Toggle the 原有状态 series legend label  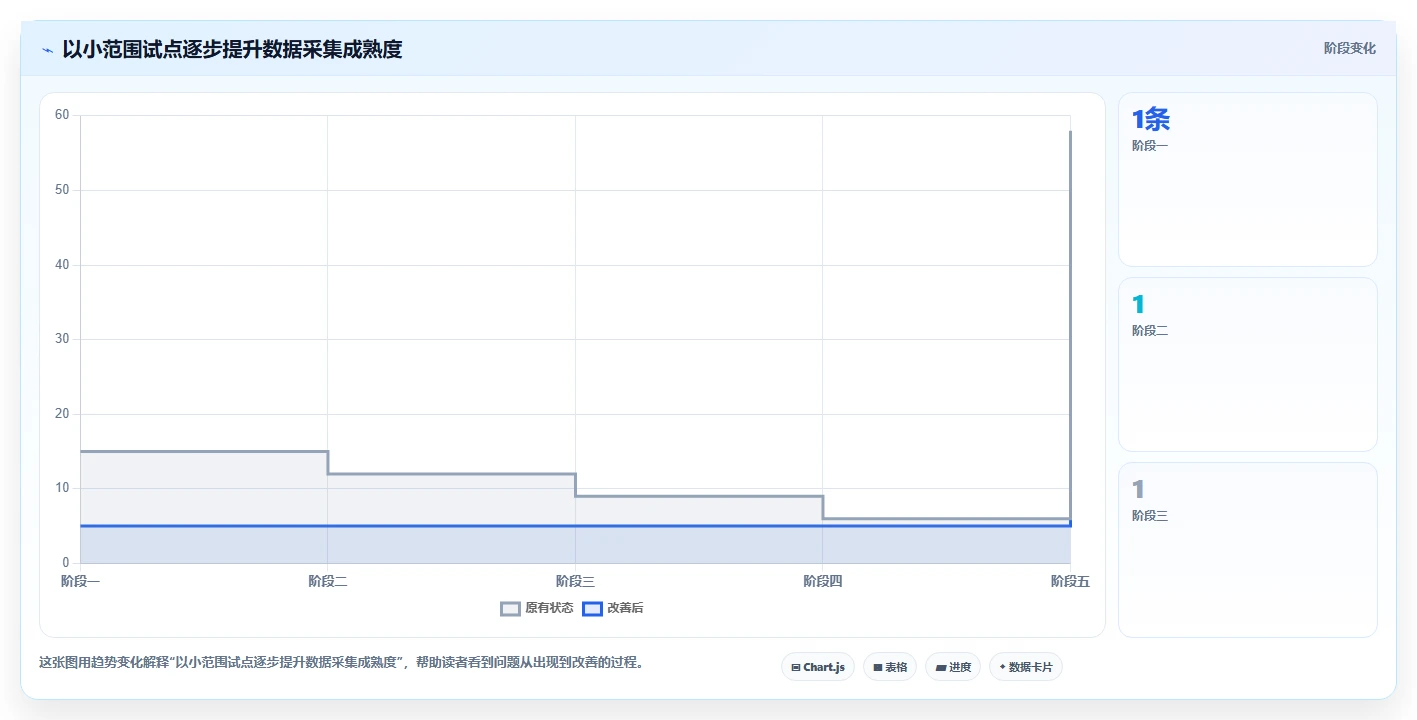(549, 608)
